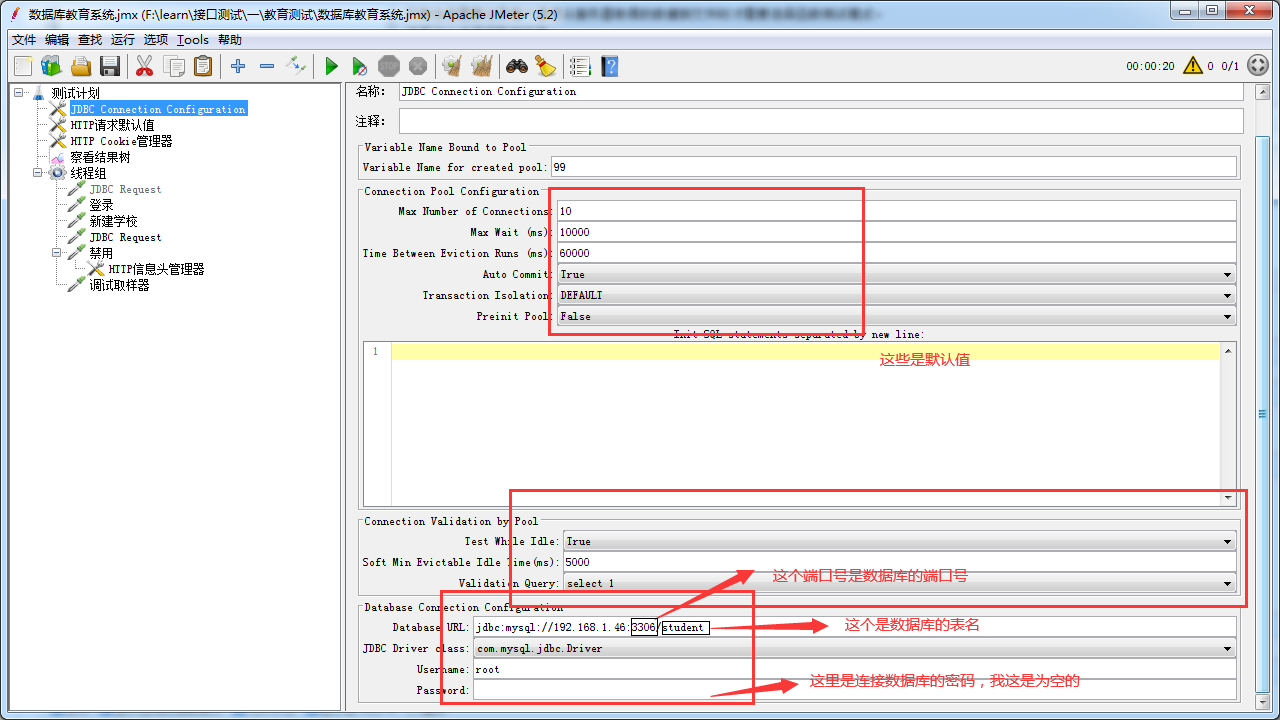Select the 禁用 sampler in the tree
Image resolution: width=1280 pixels, height=720 pixels.
(x=101, y=253)
